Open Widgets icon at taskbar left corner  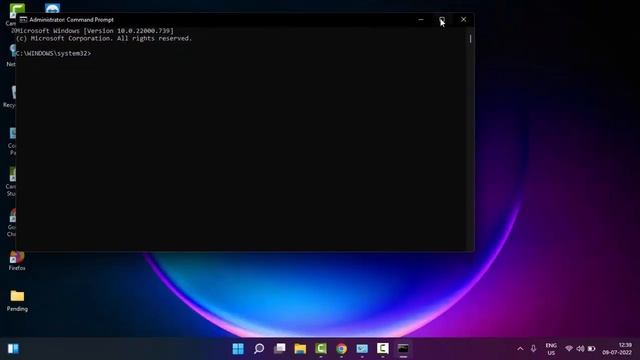point(13,349)
